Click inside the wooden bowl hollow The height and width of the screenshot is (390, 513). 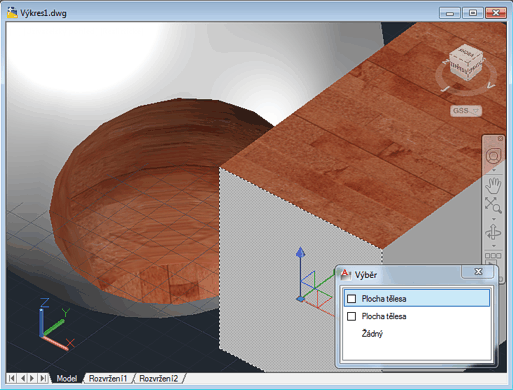(143, 207)
